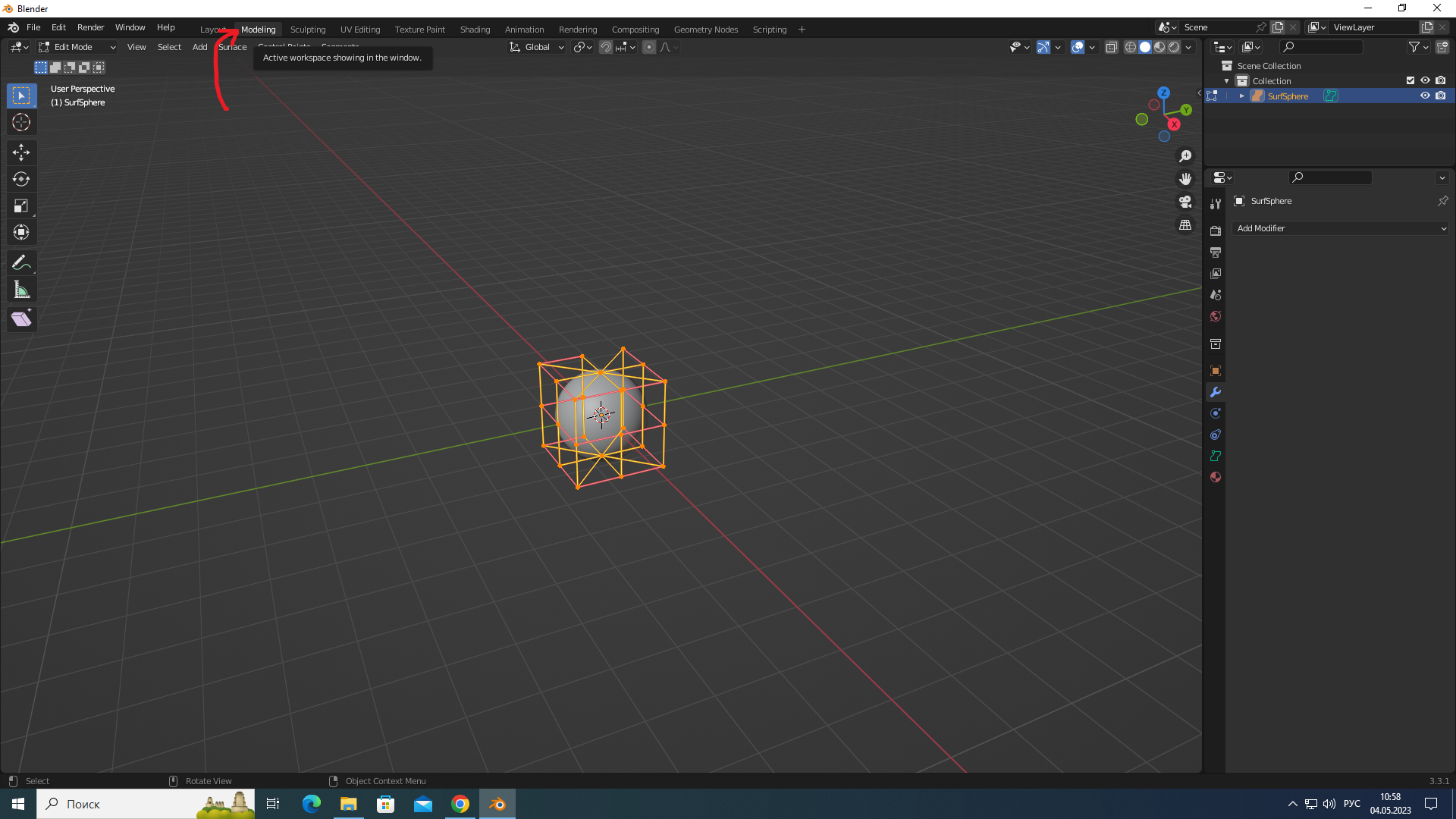Open the Render properties tab
Screen dimensions: 1456x819
[x=1216, y=231]
